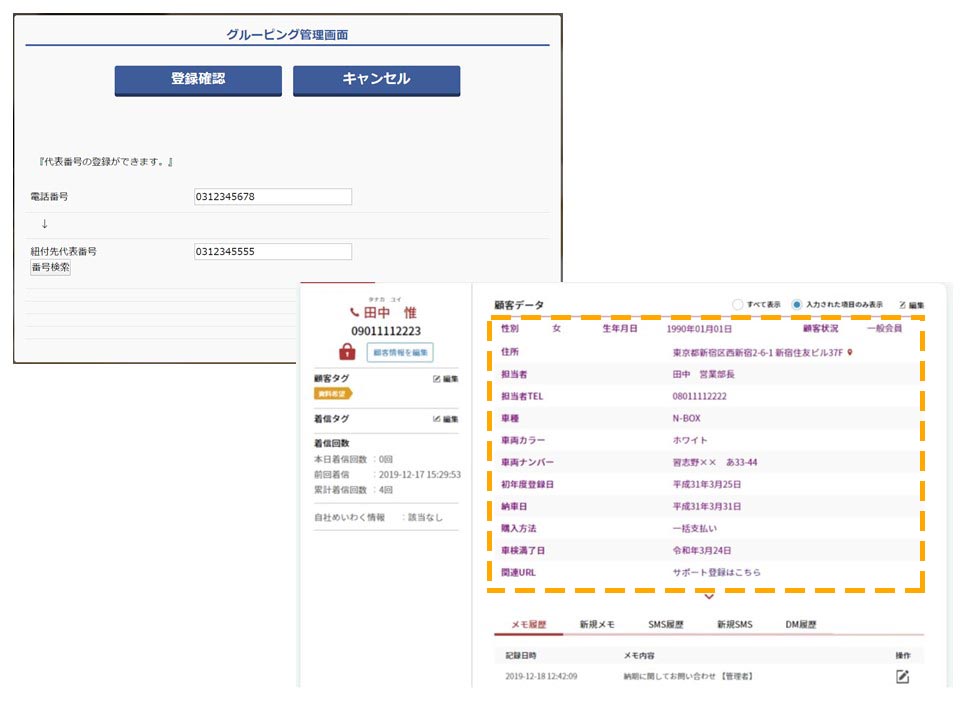Switch to the 新規メモ tab
The width and height of the screenshot is (960, 720).
pyautogui.click(x=597, y=624)
